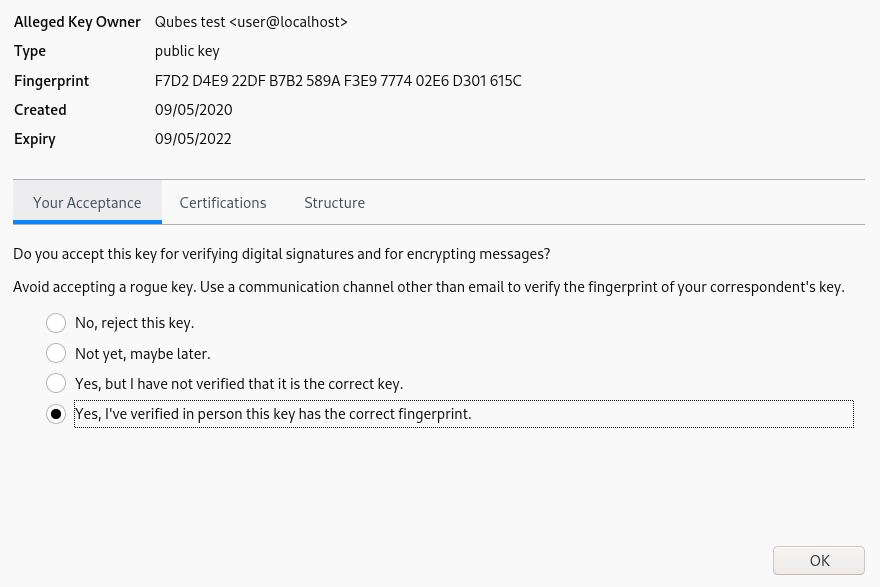Click the "Created" field label
This screenshot has width=880, height=587.
(x=40, y=110)
